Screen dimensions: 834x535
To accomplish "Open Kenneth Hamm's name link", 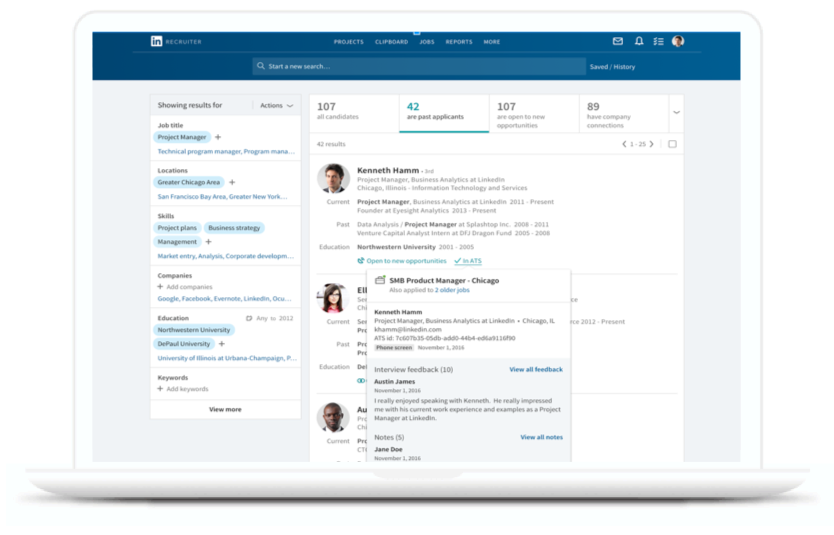I will 388,170.
